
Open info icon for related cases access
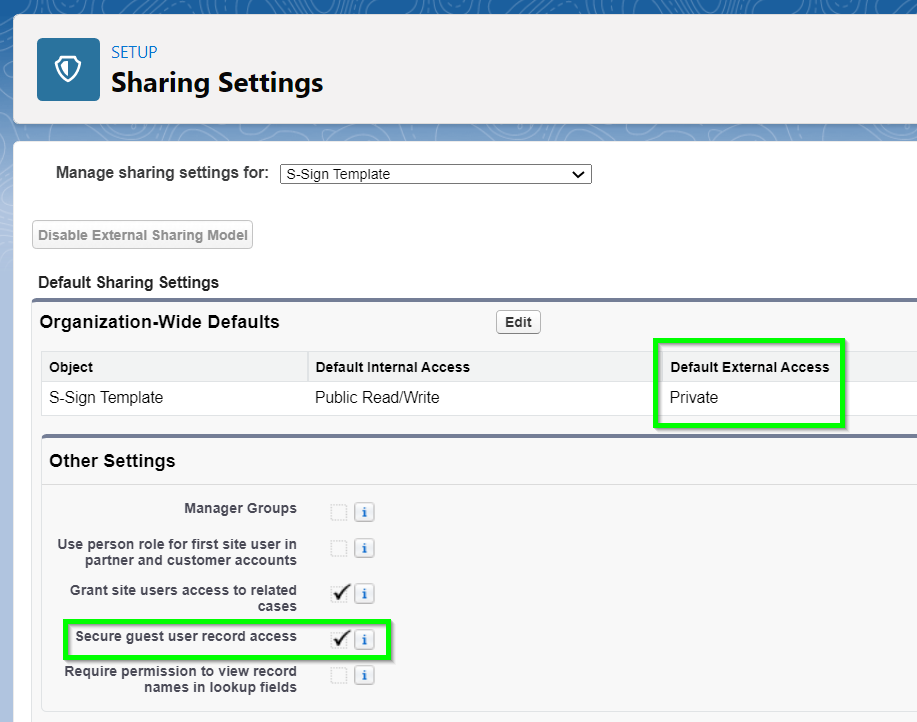[364, 594]
